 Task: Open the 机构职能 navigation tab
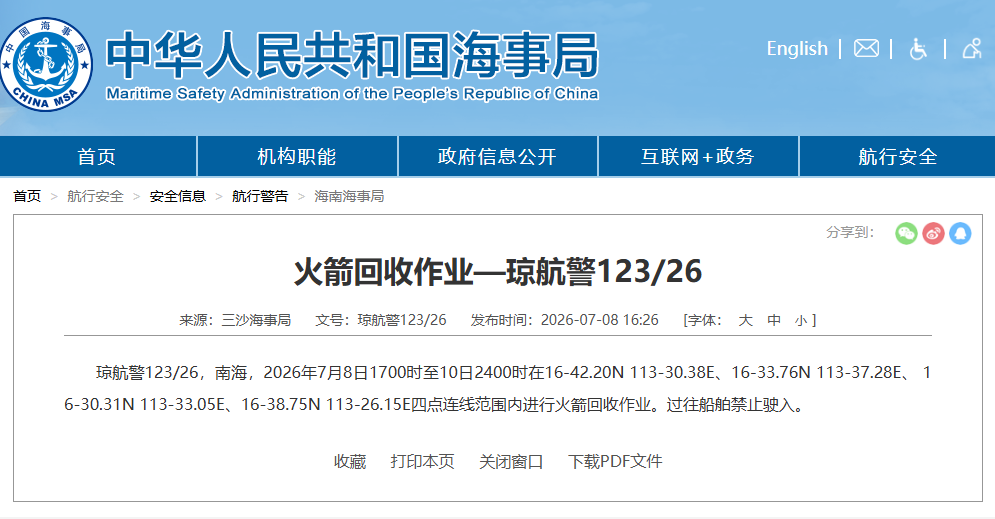(297, 156)
